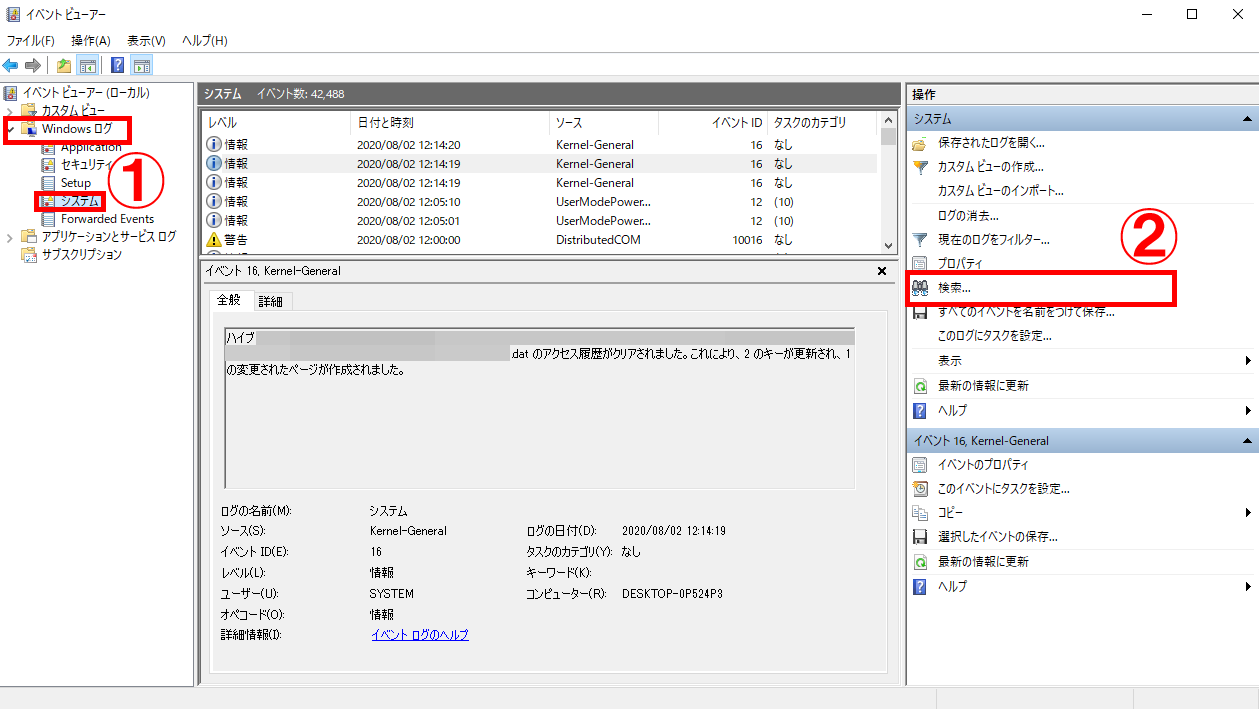
Task: Select 現在のログをフィルター... filter action
Action: (993, 240)
